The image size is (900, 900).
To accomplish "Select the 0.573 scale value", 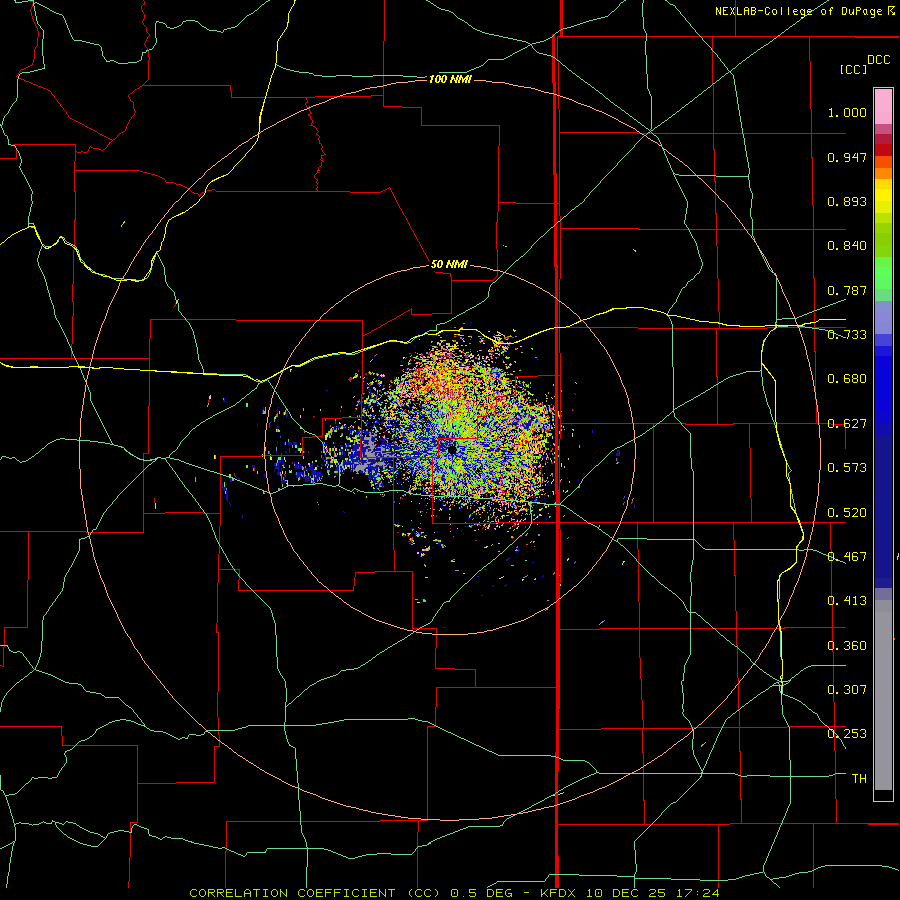I will [x=847, y=468].
